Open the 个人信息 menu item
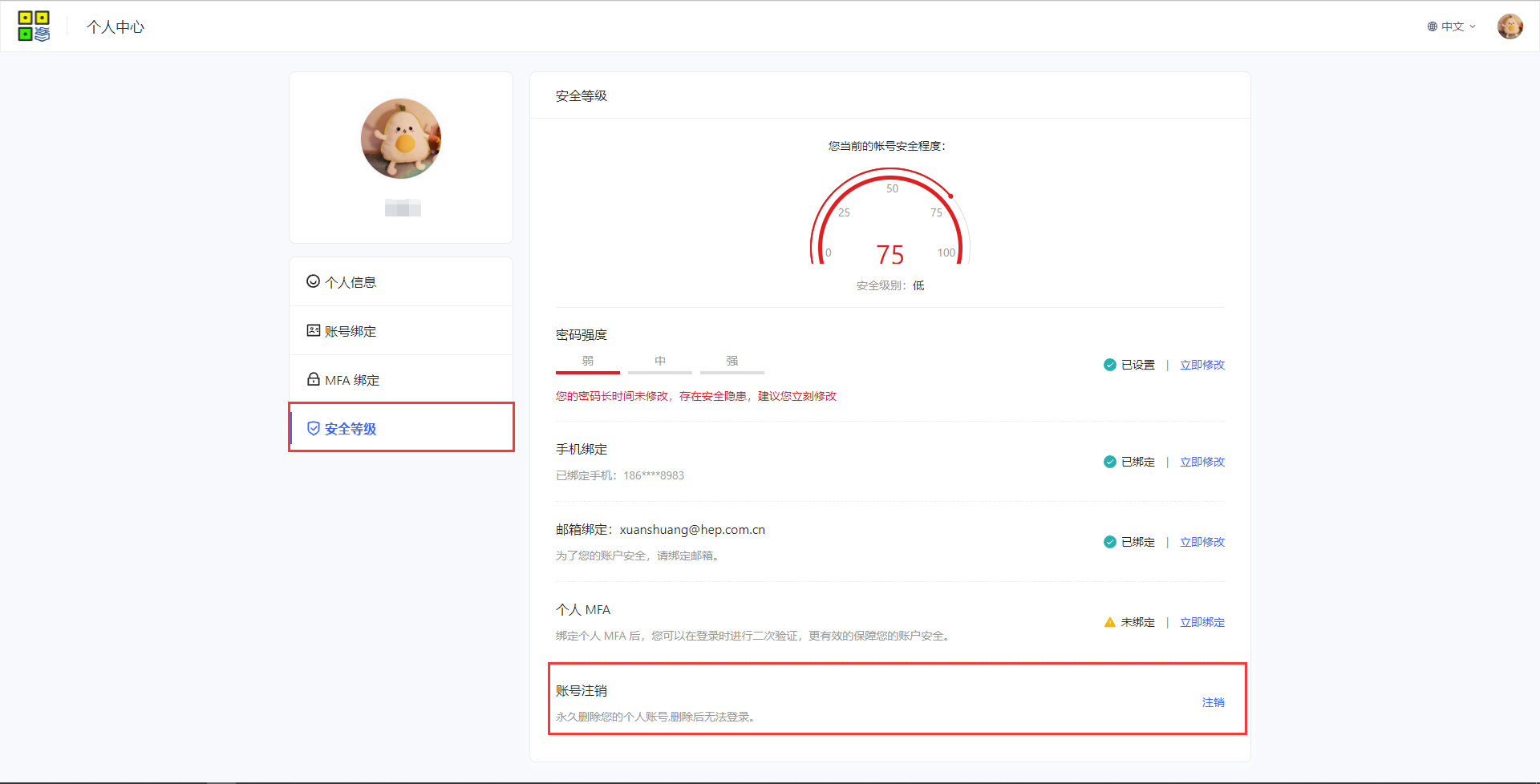The image size is (1540, 784). pyautogui.click(x=351, y=282)
